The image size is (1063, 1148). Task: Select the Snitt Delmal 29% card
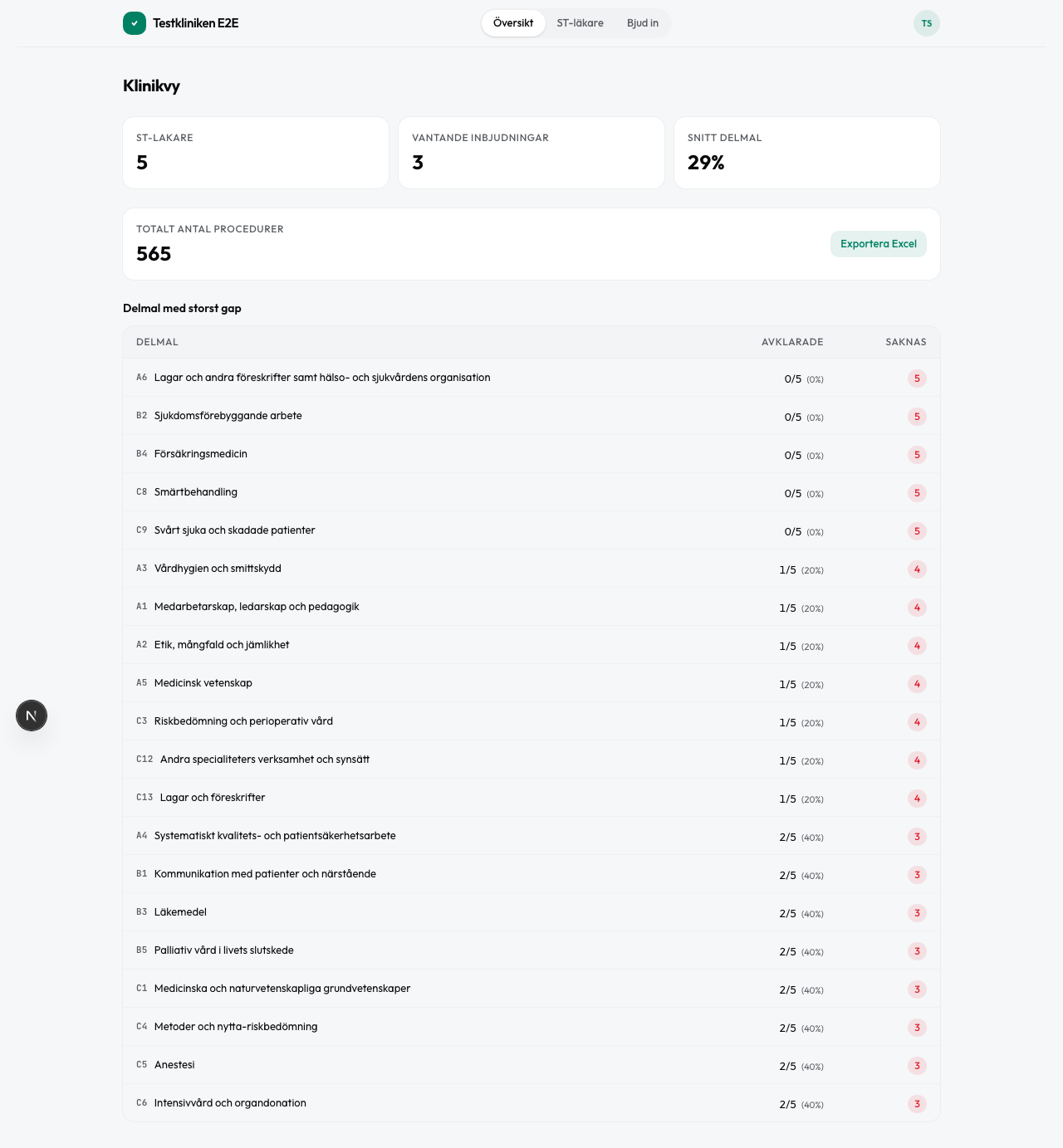(806, 153)
